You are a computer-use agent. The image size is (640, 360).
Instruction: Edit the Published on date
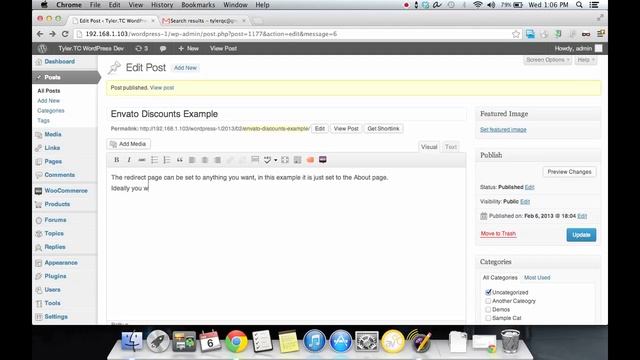(x=582, y=216)
